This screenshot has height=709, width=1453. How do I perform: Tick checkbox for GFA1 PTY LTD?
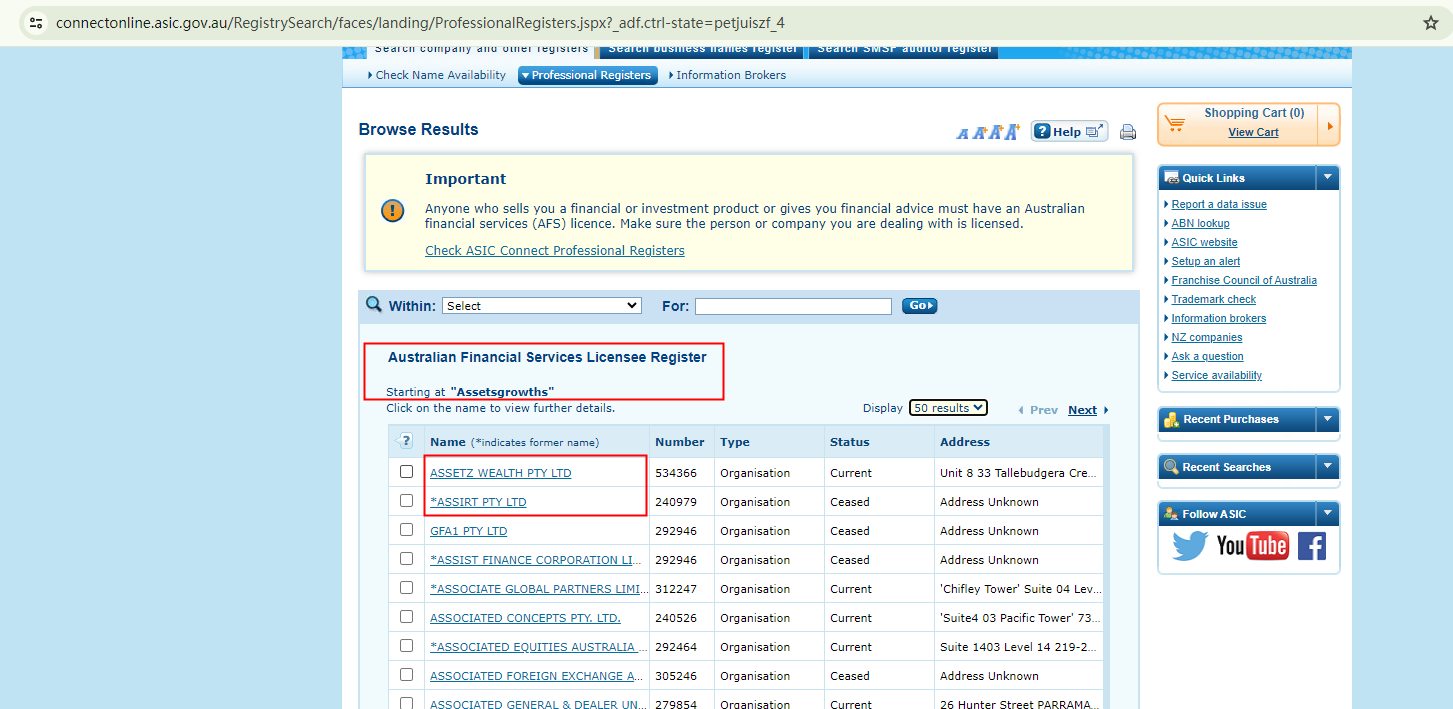click(406, 530)
